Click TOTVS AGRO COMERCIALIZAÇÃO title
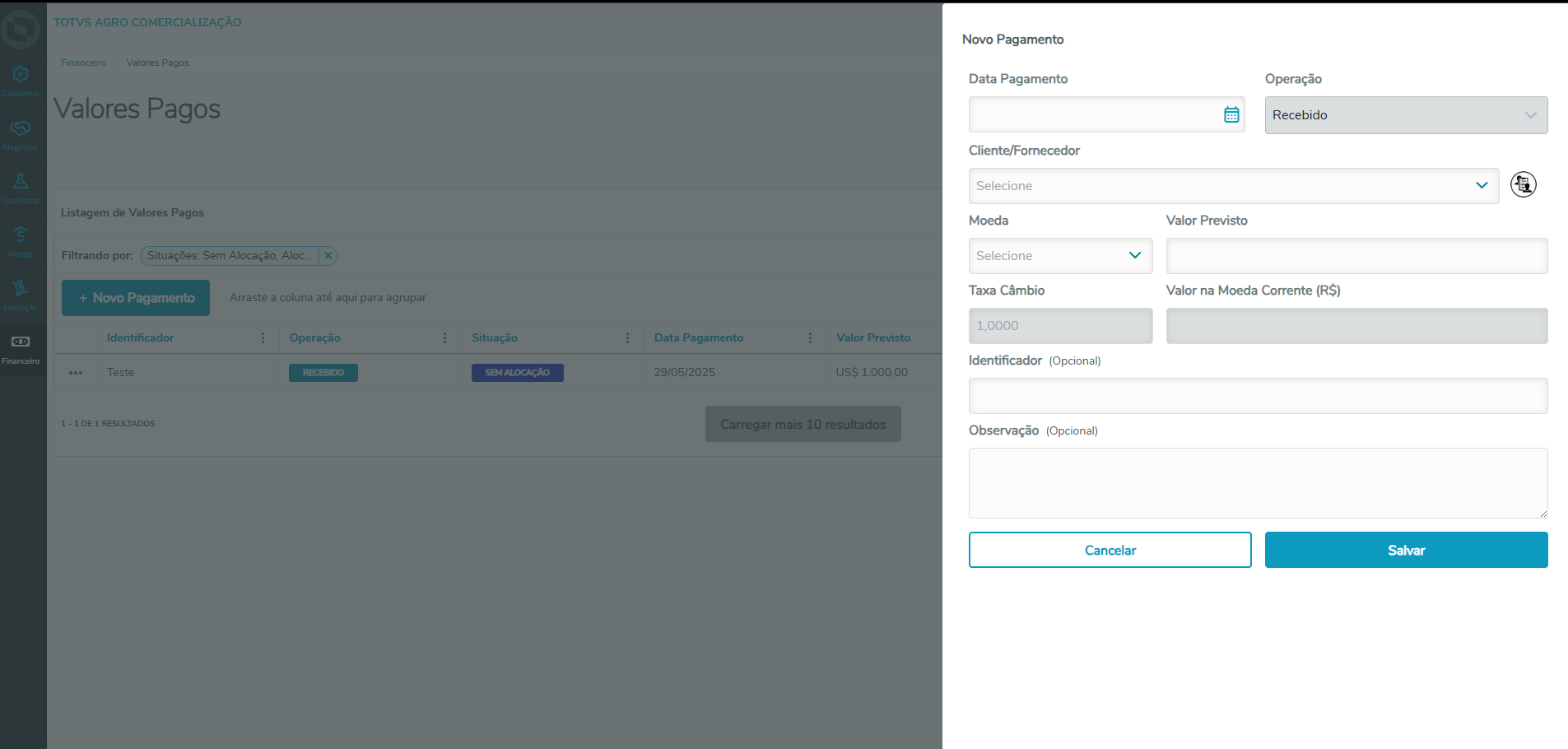Viewport: 1568px width, 749px height. point(147,22)
